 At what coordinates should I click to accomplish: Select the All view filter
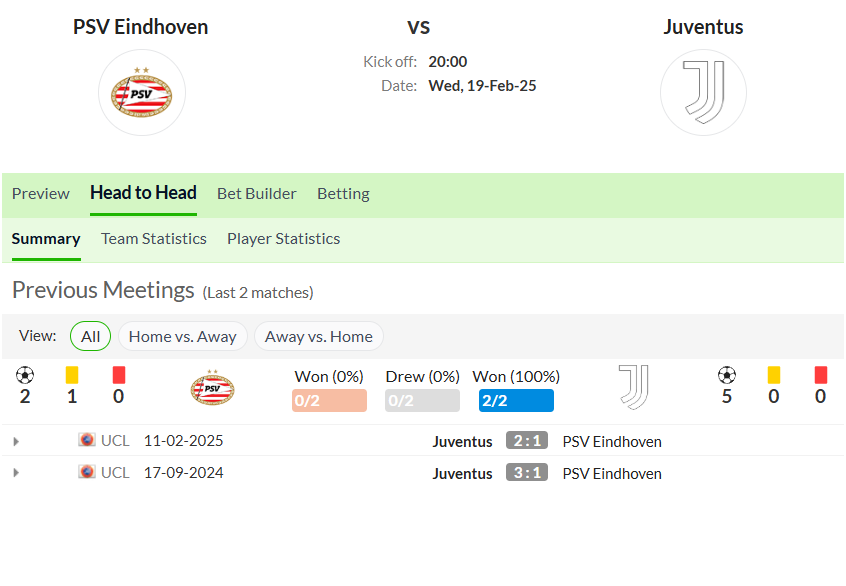click(x=91, y=336)
